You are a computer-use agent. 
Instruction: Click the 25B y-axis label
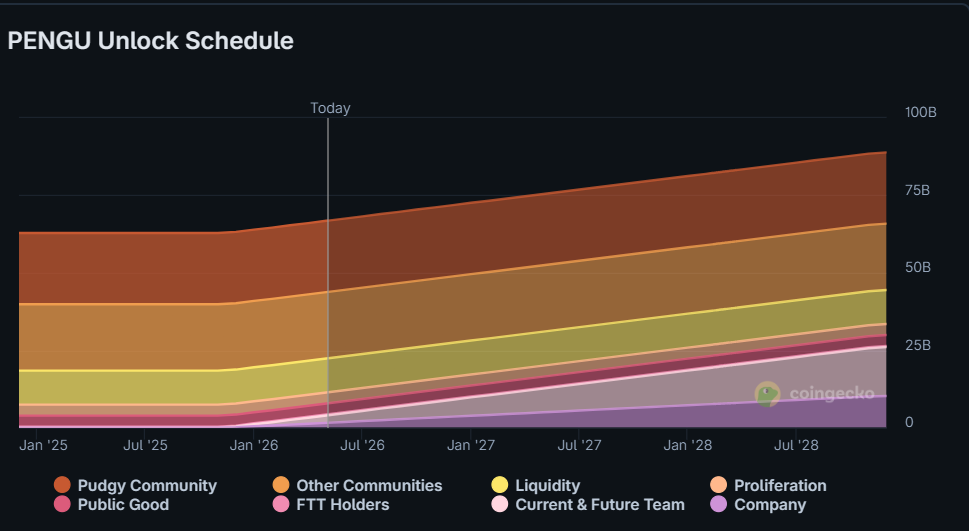click(918, 345)
